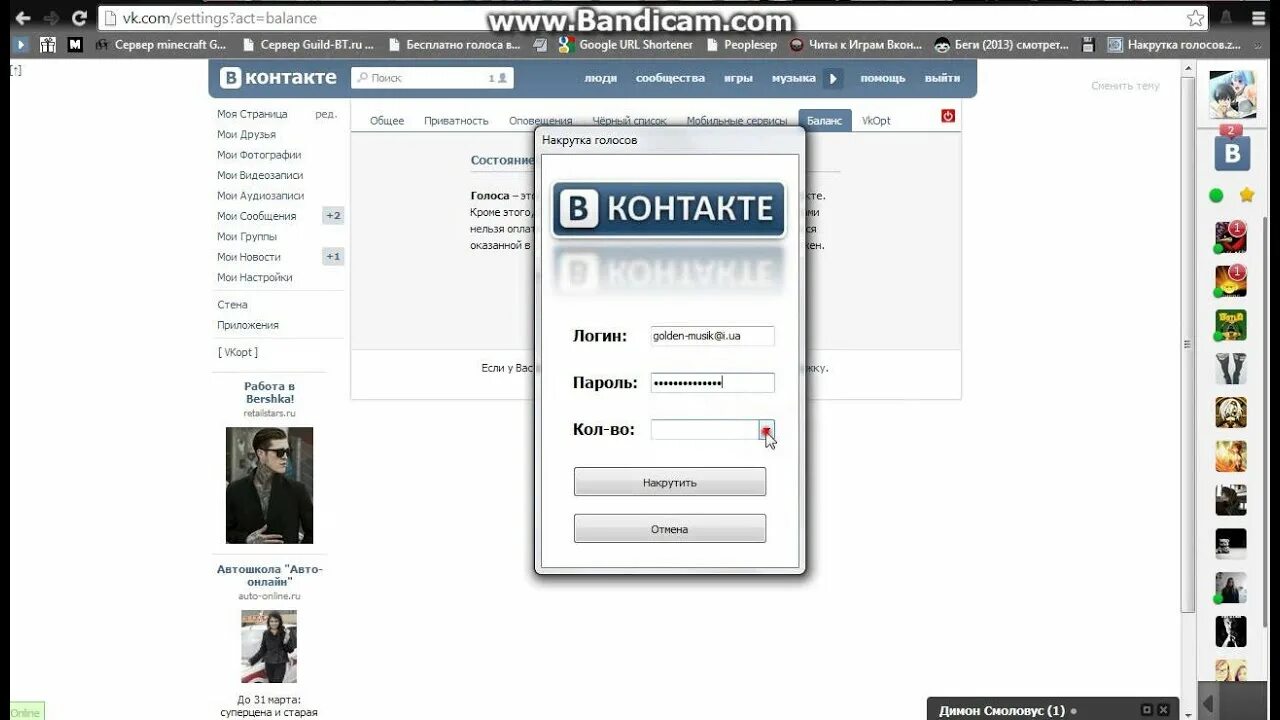The height and width of the screenshot is (720, 1280).
Task: Click the browser back arrow
Action: [22, 18]
